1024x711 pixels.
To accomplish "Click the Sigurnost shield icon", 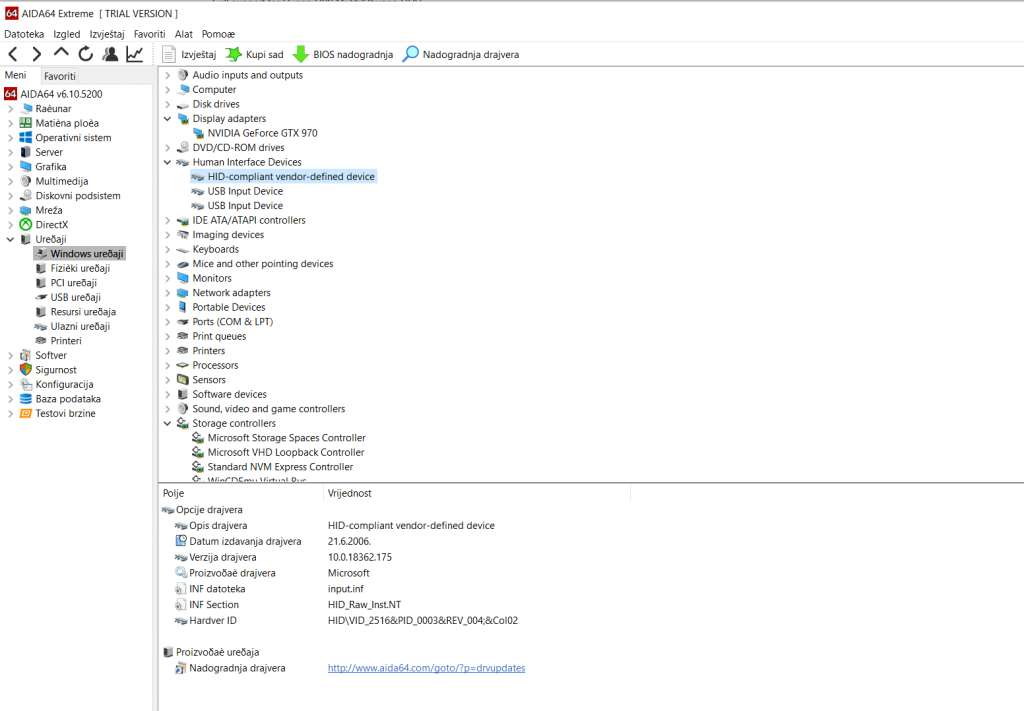I will pyautogui.click(x=25, y=370).
